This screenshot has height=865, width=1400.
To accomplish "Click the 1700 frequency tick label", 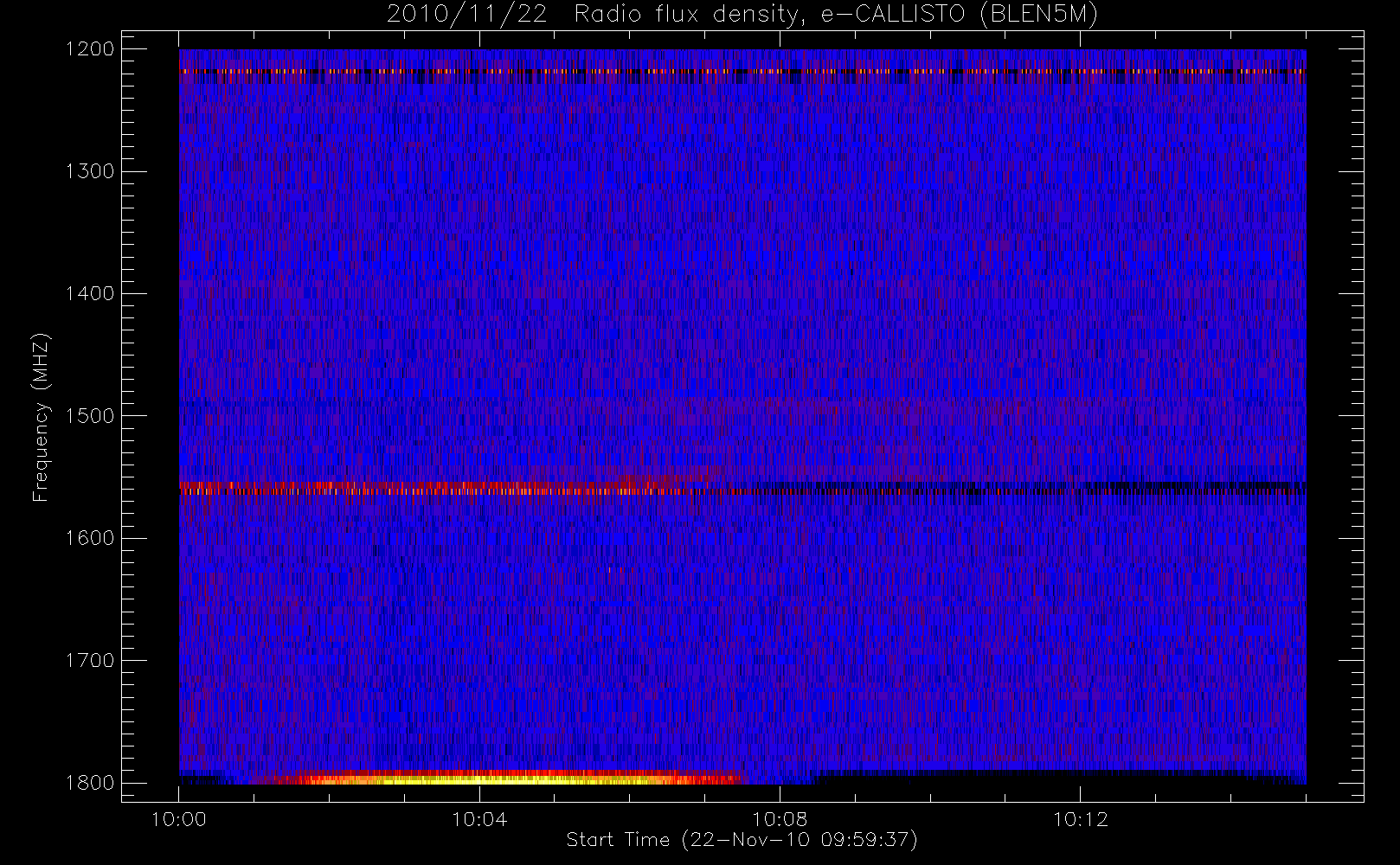I will pos(89,661).
